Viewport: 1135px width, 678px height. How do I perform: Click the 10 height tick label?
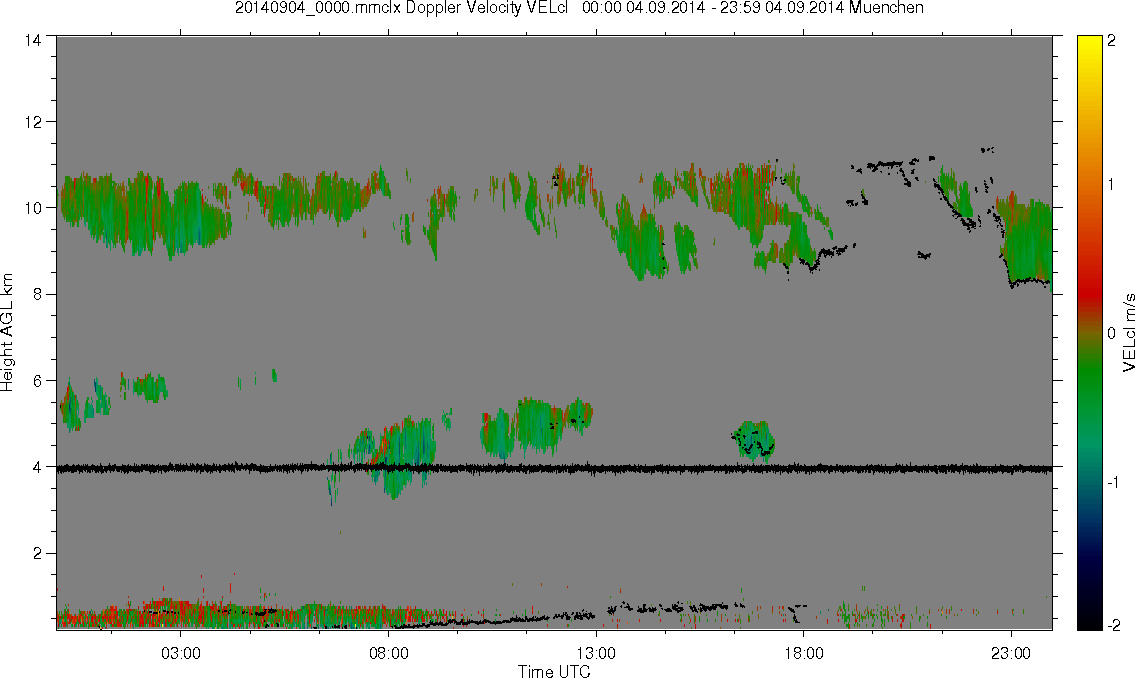(x=33, y=208)
